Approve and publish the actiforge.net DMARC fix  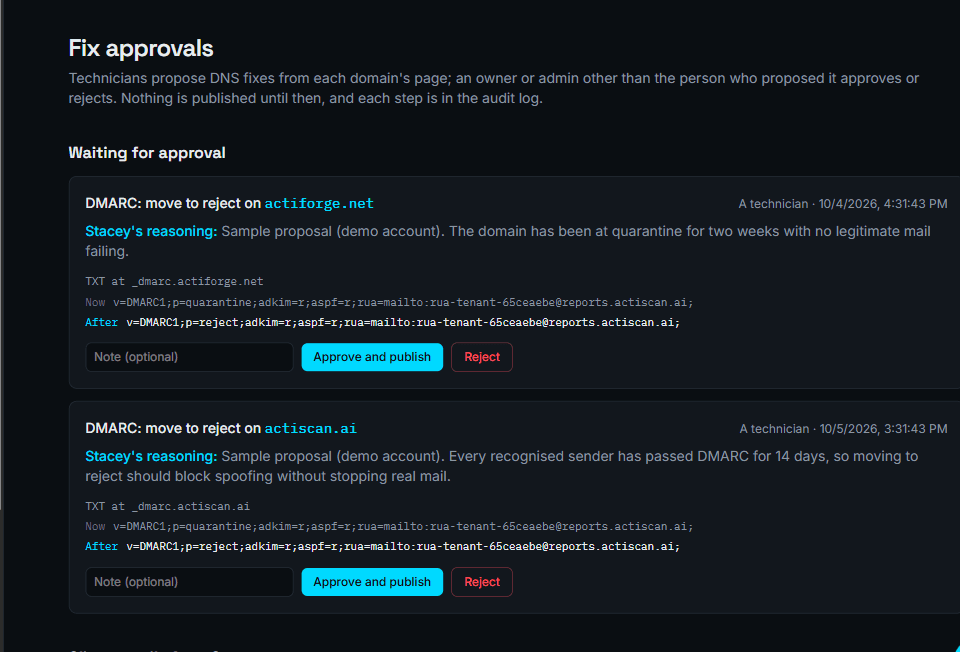(372, 357)
